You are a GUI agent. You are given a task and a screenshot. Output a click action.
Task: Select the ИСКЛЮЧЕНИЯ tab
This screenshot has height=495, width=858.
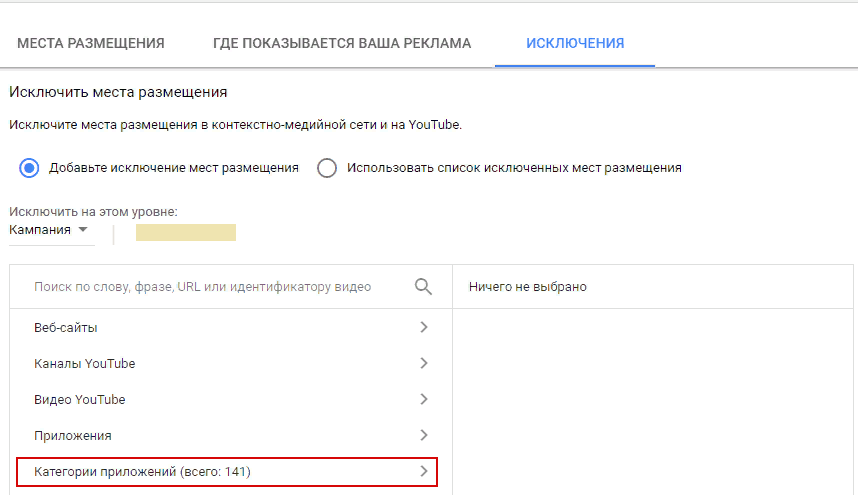(575, 43)
